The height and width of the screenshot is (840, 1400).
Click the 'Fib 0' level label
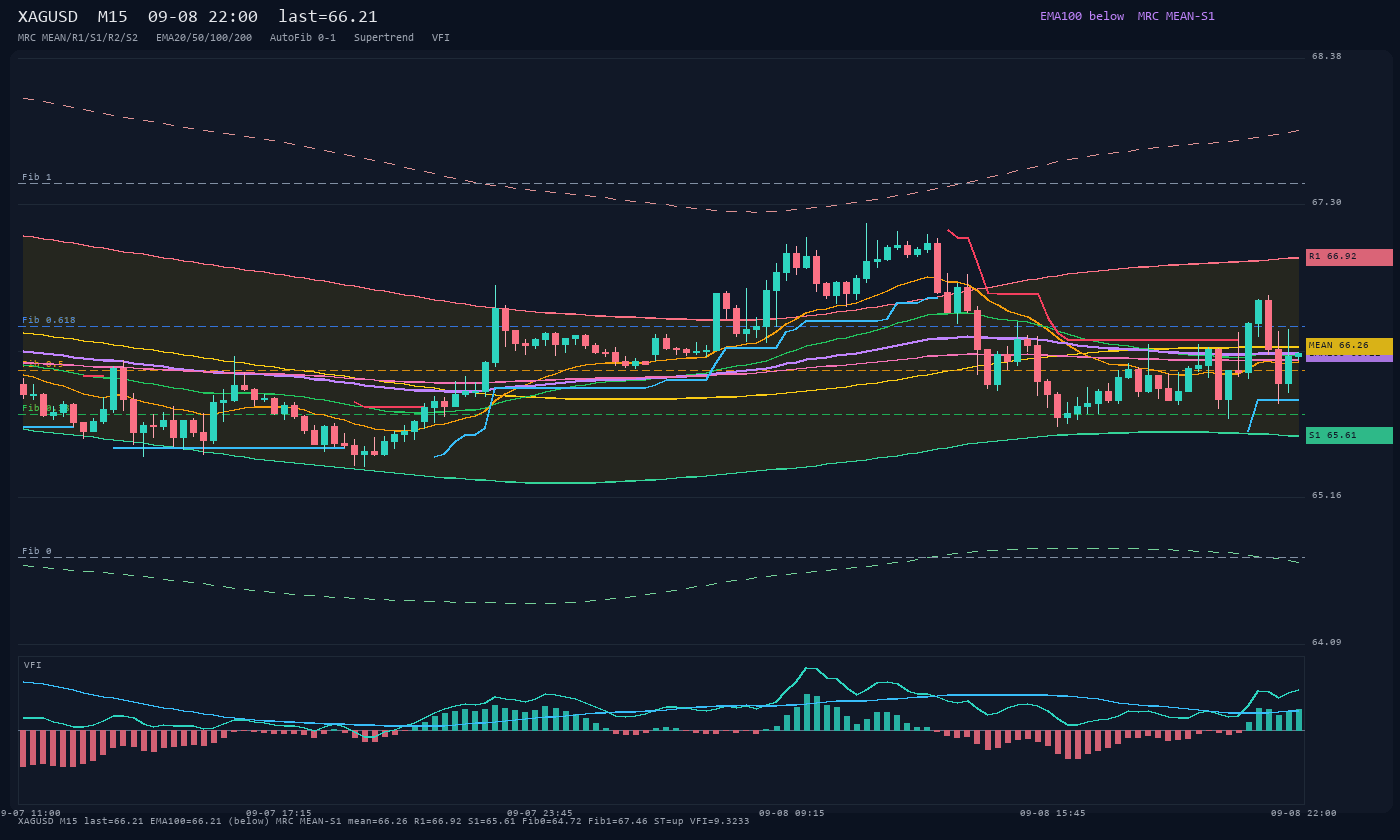pyautogui.click(x=37, y=551)
